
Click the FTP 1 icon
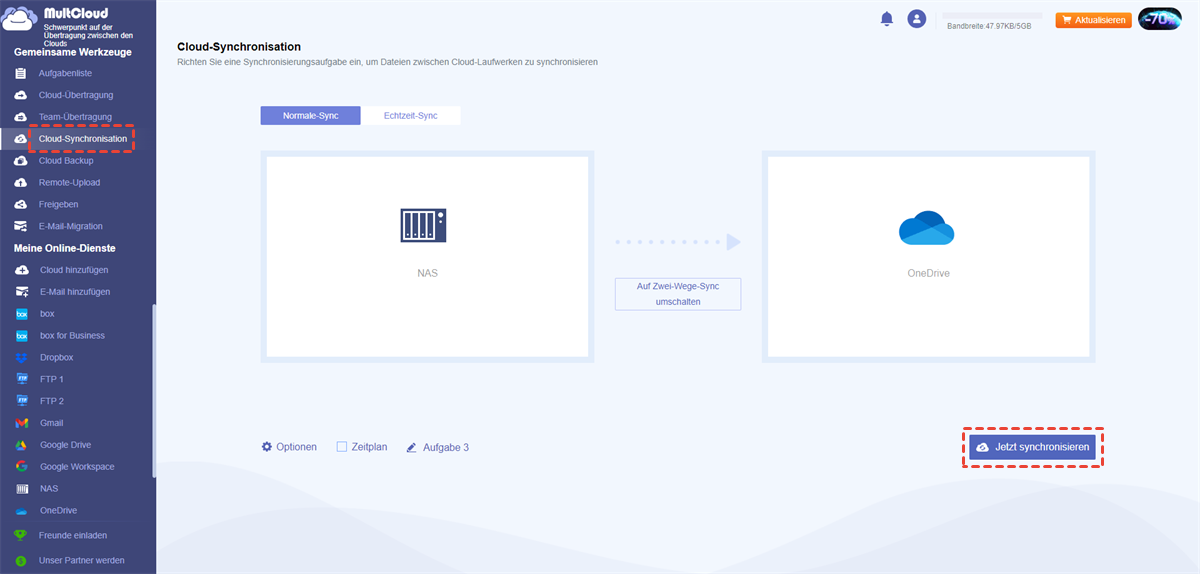click(x=21, y=379)
